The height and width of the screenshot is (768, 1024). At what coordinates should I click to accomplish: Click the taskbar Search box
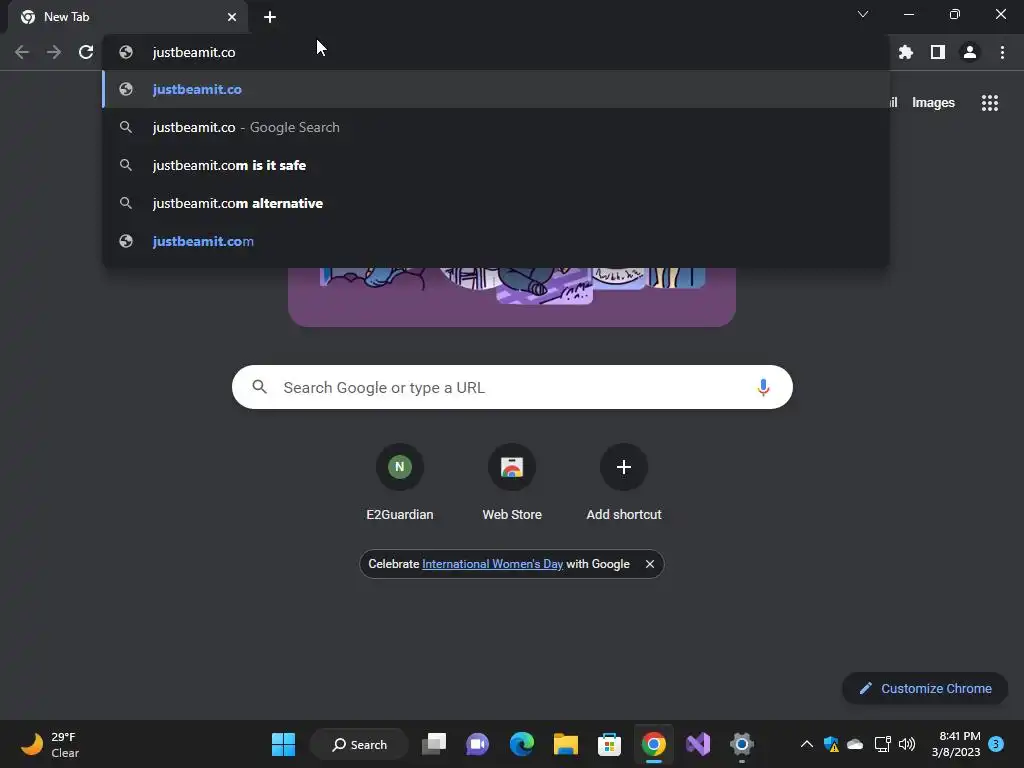(x=359, y=744)
